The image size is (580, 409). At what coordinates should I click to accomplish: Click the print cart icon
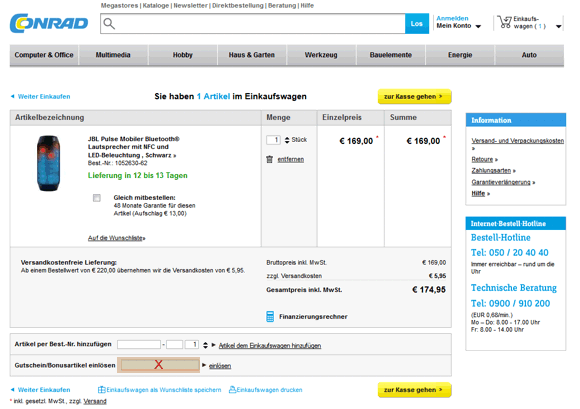pyautogui.click(x=232, y=389)
